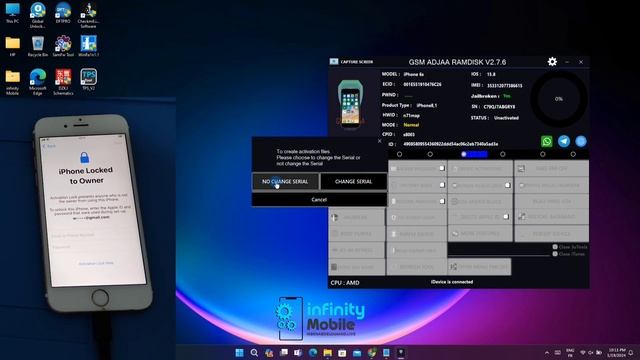Select the highlighted blue tab indicator
Viewport: 640px width, 360px height.
click(x=474, y=154)
